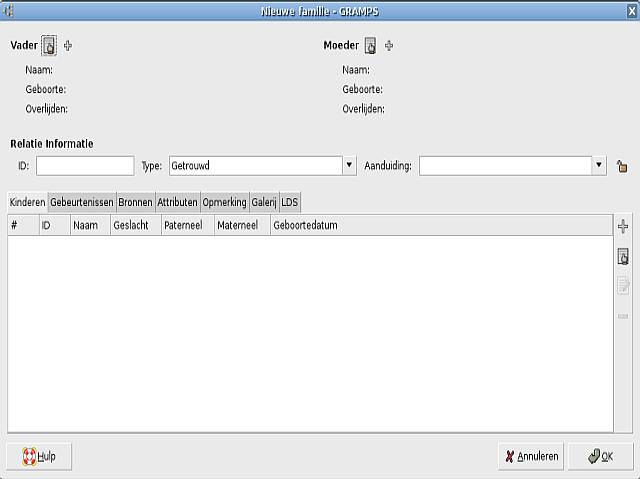This screenshot has width=640, height=479.
Task: Open the Bronnen tab
Action: pos(135,202)
